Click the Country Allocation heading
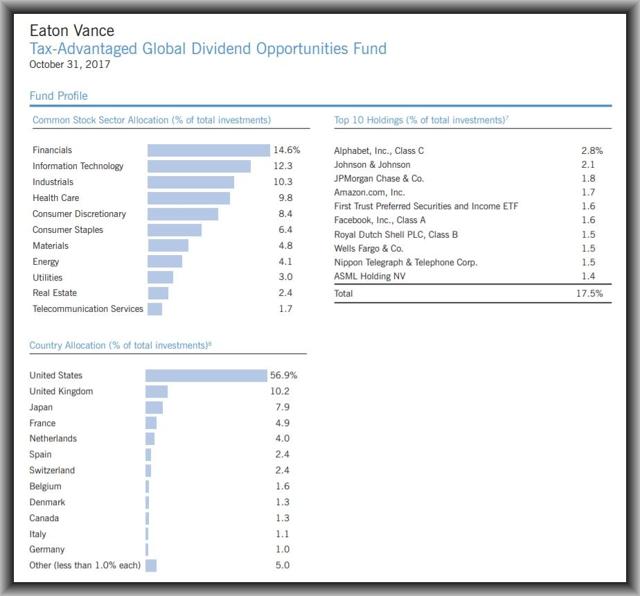 pyautogui.click(x=120, y=345)
